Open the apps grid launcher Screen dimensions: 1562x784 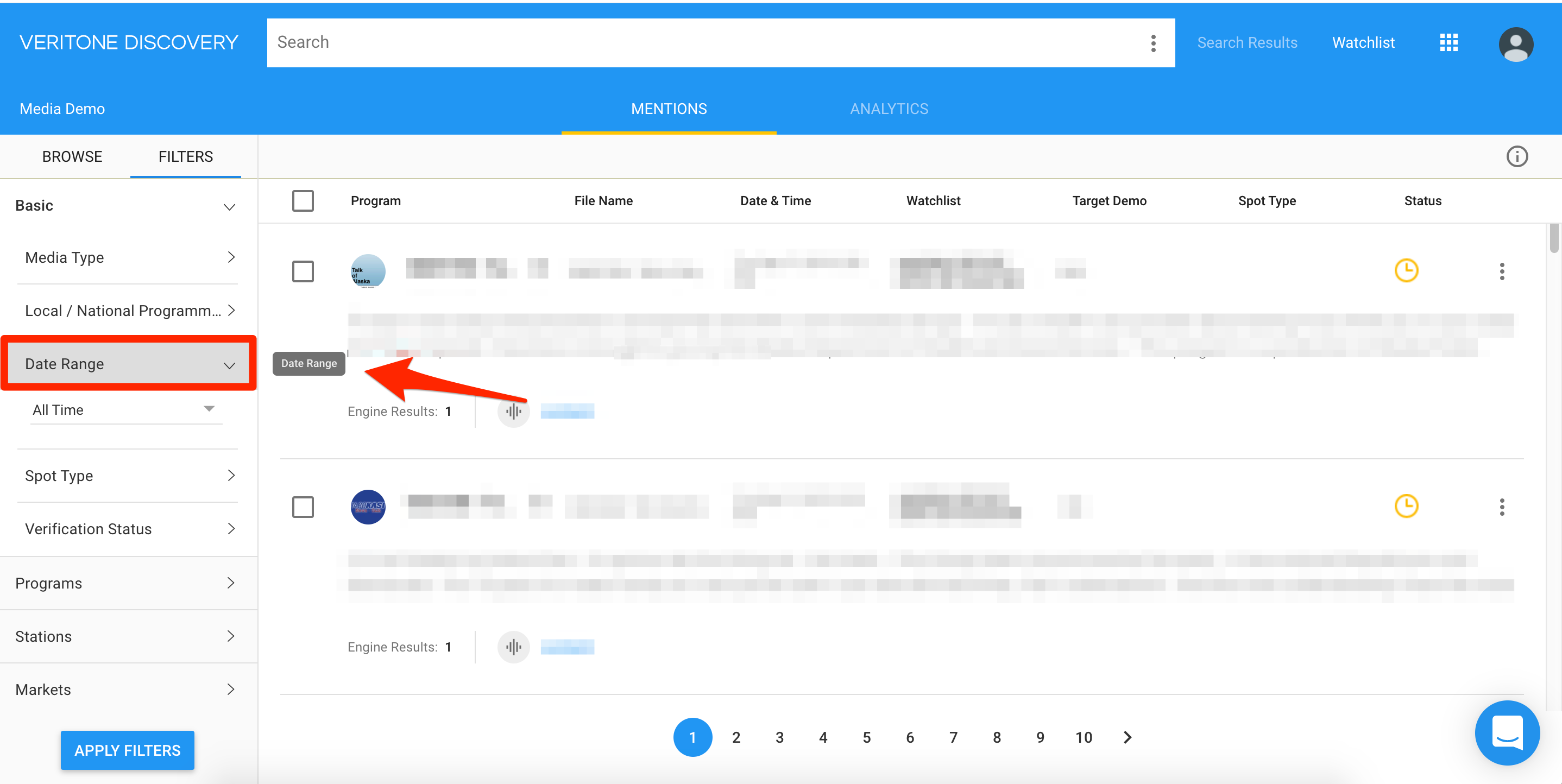(1449, 42)
